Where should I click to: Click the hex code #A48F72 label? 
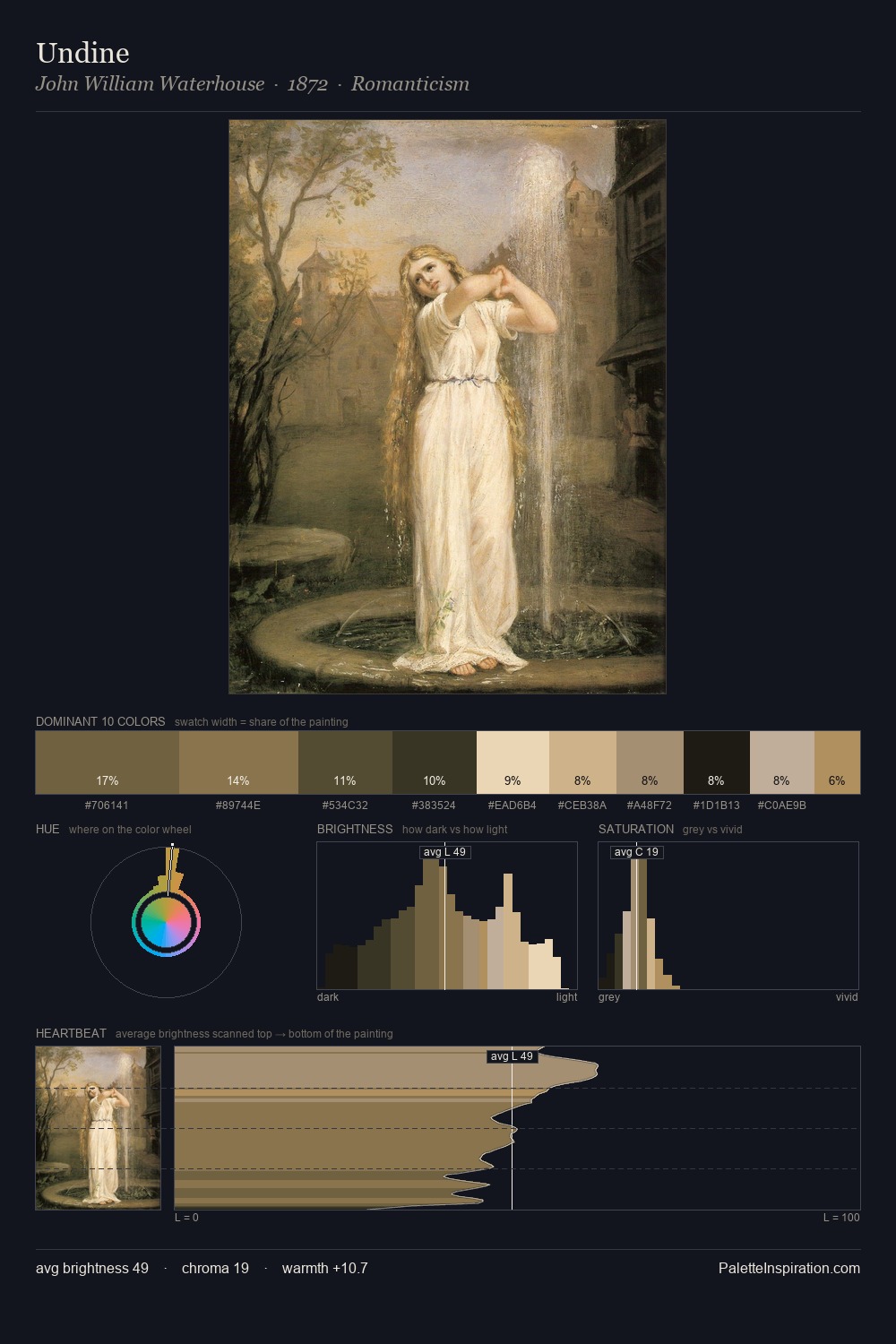click(x=650, y=805)
